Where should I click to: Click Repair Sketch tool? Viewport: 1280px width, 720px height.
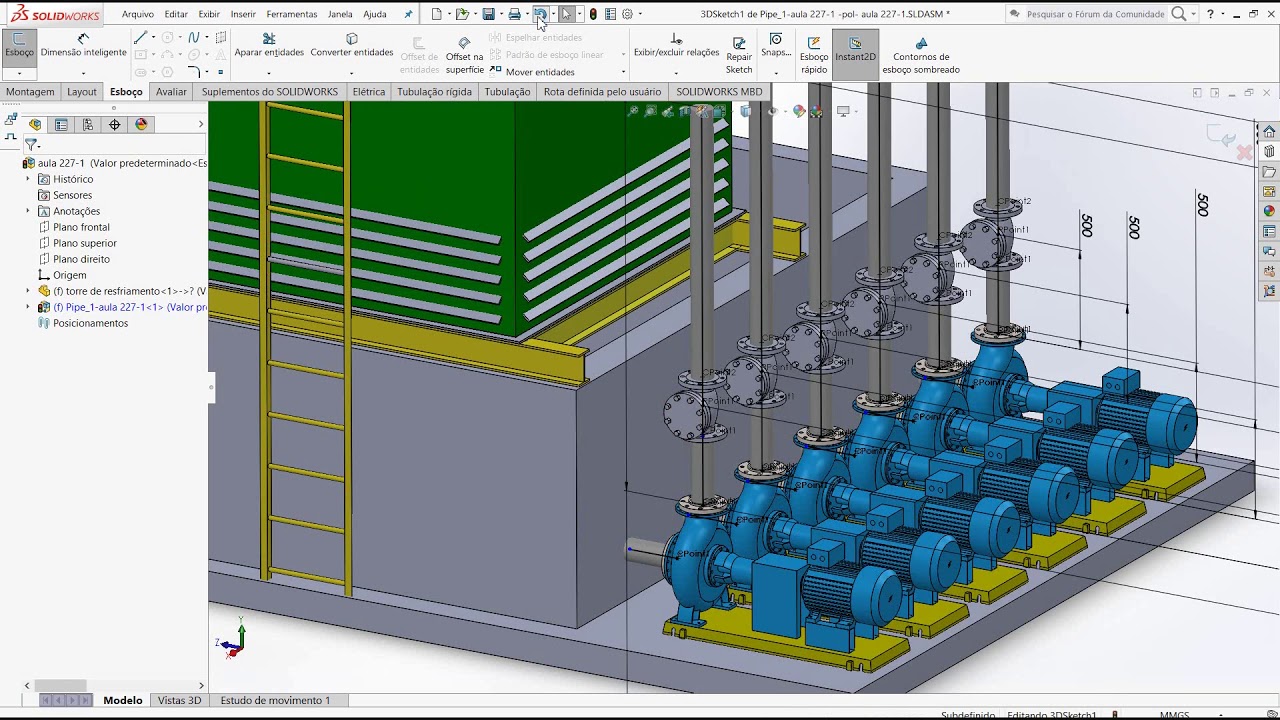pyautogui.click(x=739, y=56)
